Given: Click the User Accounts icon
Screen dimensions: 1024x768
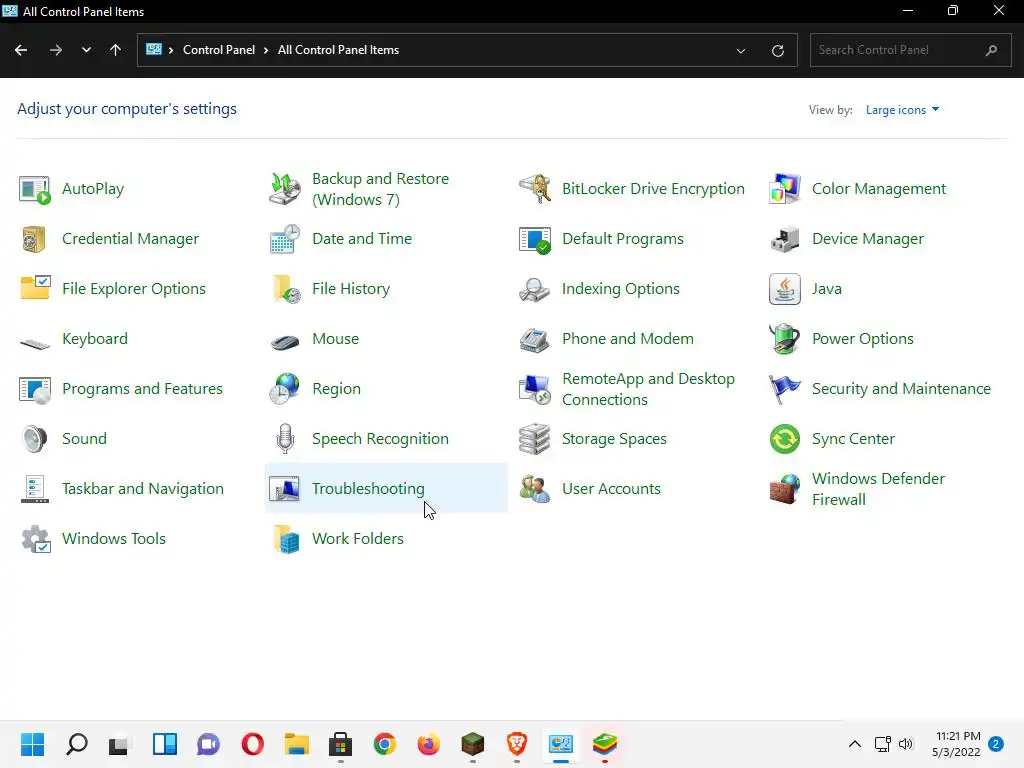Looking at the screenshot, I should (x=535, y=489).
